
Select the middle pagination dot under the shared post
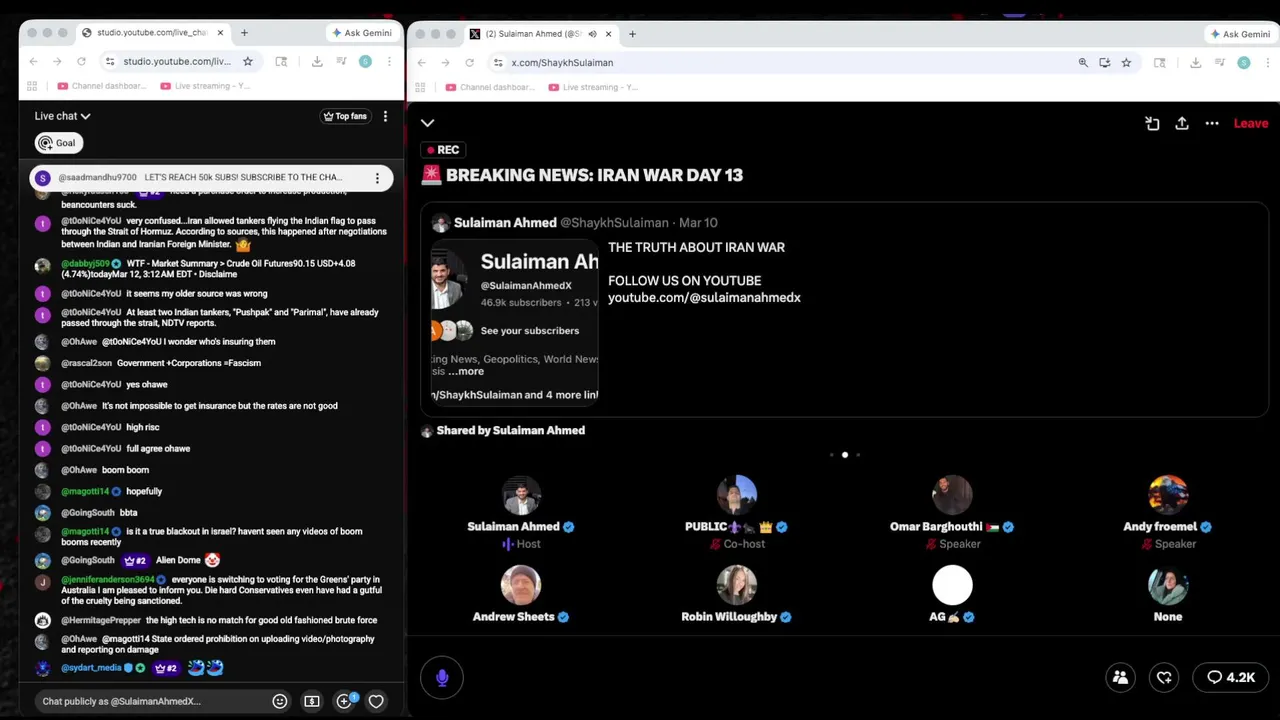[845, 455]
